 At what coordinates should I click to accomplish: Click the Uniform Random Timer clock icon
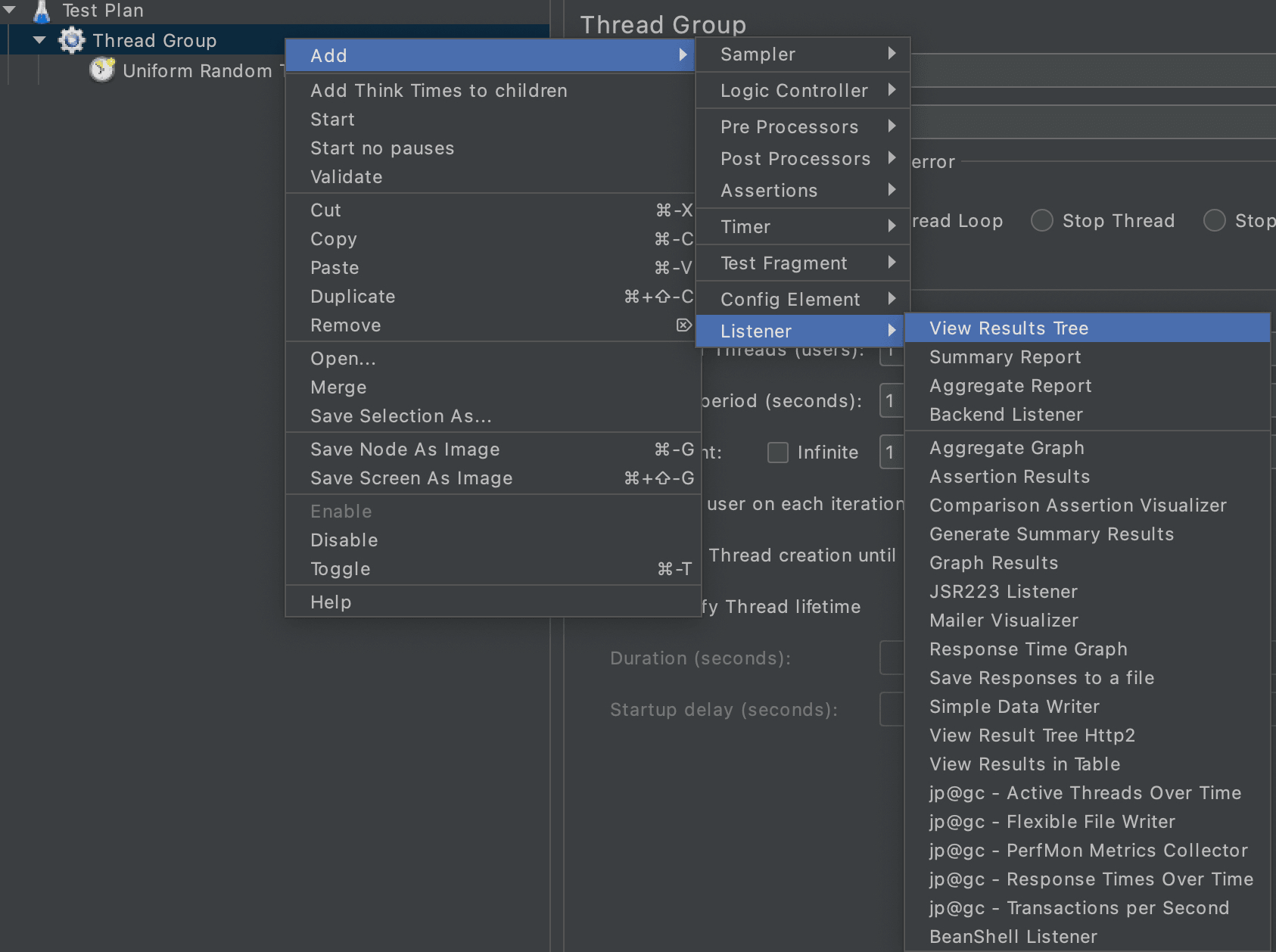[x=103, y=70]
